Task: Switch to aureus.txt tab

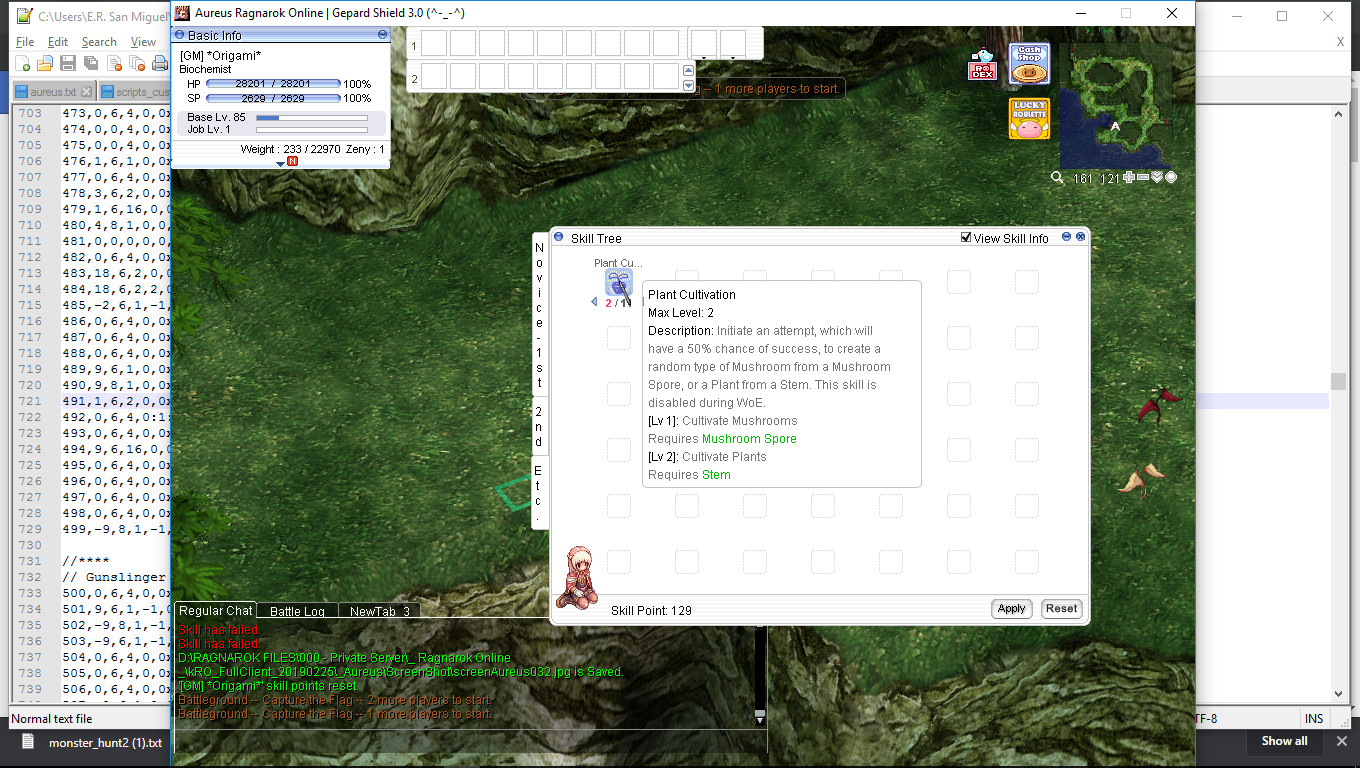Action: [x=53, y=92]
